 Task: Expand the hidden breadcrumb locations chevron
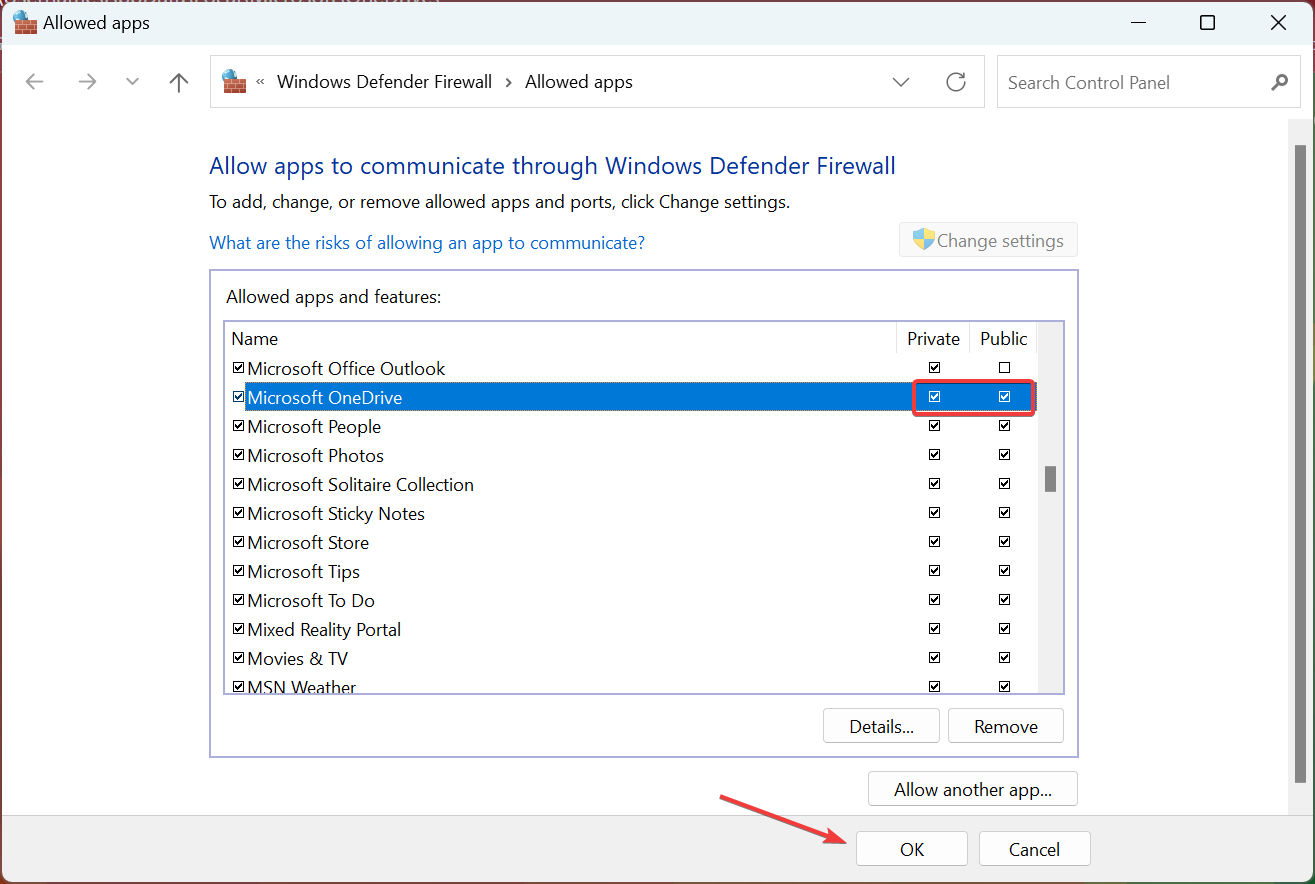[260, 82]
